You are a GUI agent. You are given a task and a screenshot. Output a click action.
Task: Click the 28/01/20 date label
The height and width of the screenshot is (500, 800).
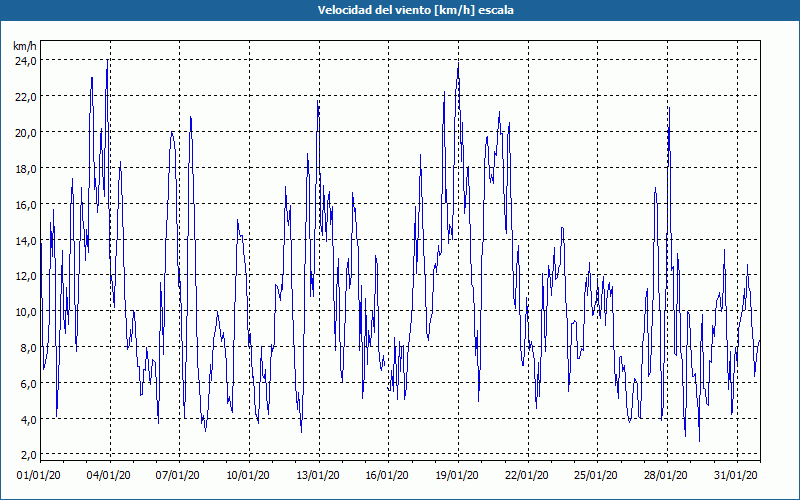(x=666, y=475)
